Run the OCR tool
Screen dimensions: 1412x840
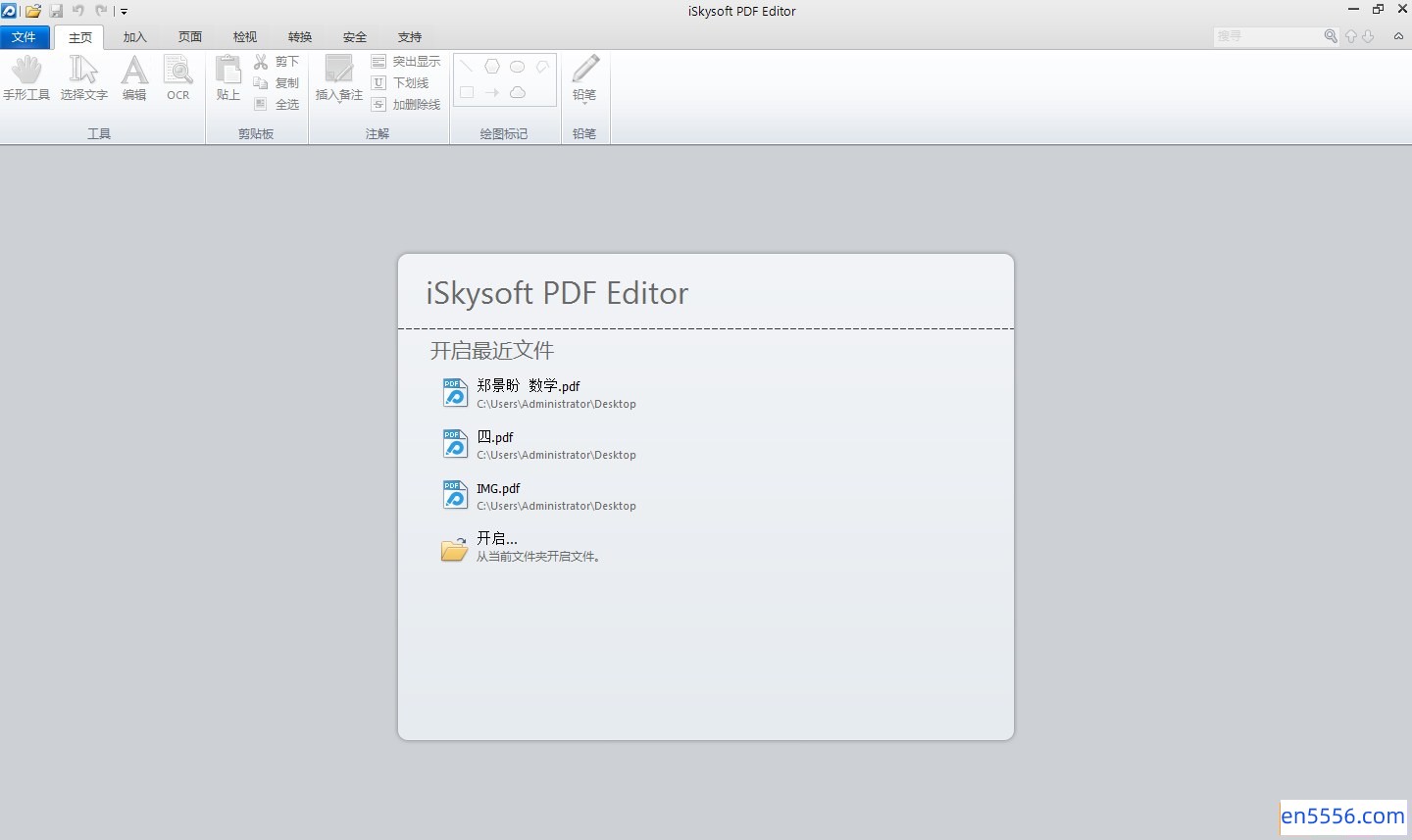pos(177,78)
